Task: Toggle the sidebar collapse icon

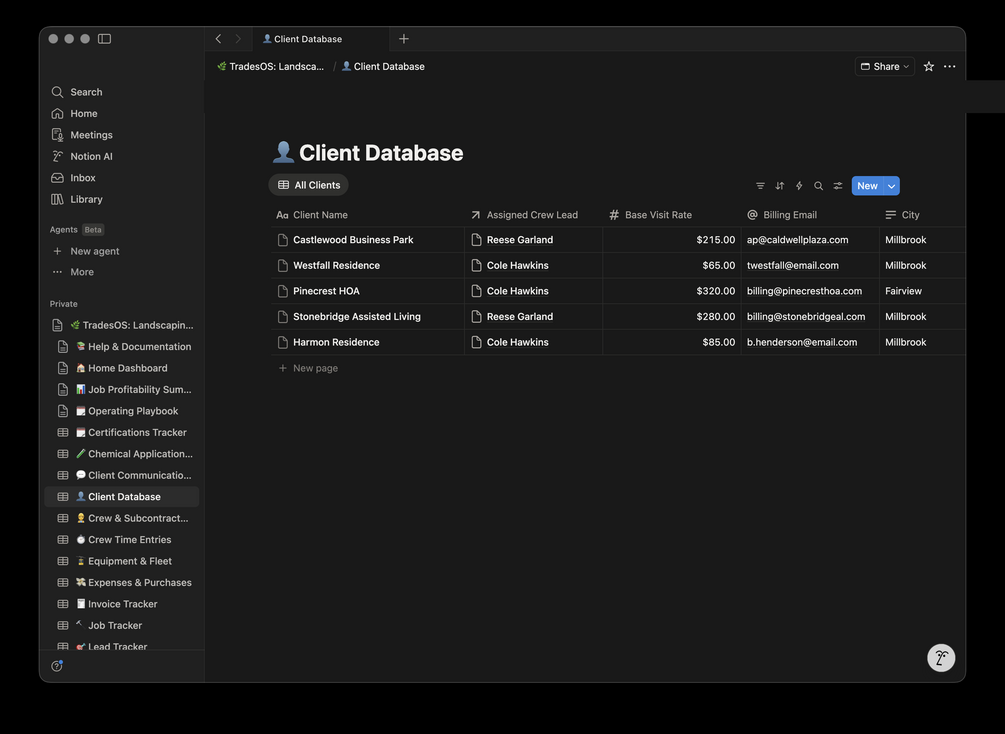Action: pos(104,39)
